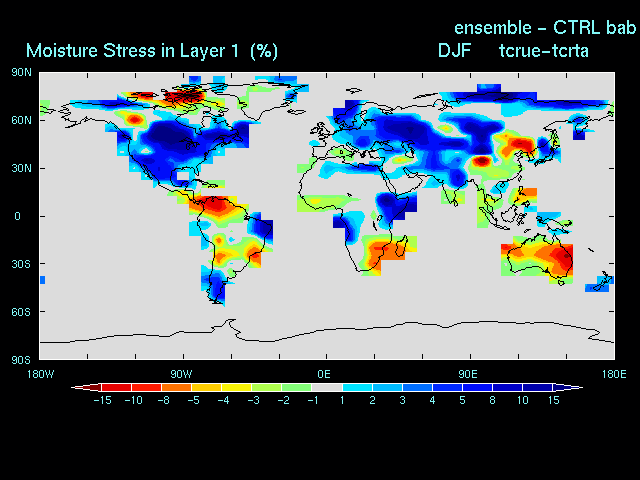Screen dimensions: 640x480
Task: Click the dark blue swatch between 10 and 15
Action: click(x=537, y=386)
